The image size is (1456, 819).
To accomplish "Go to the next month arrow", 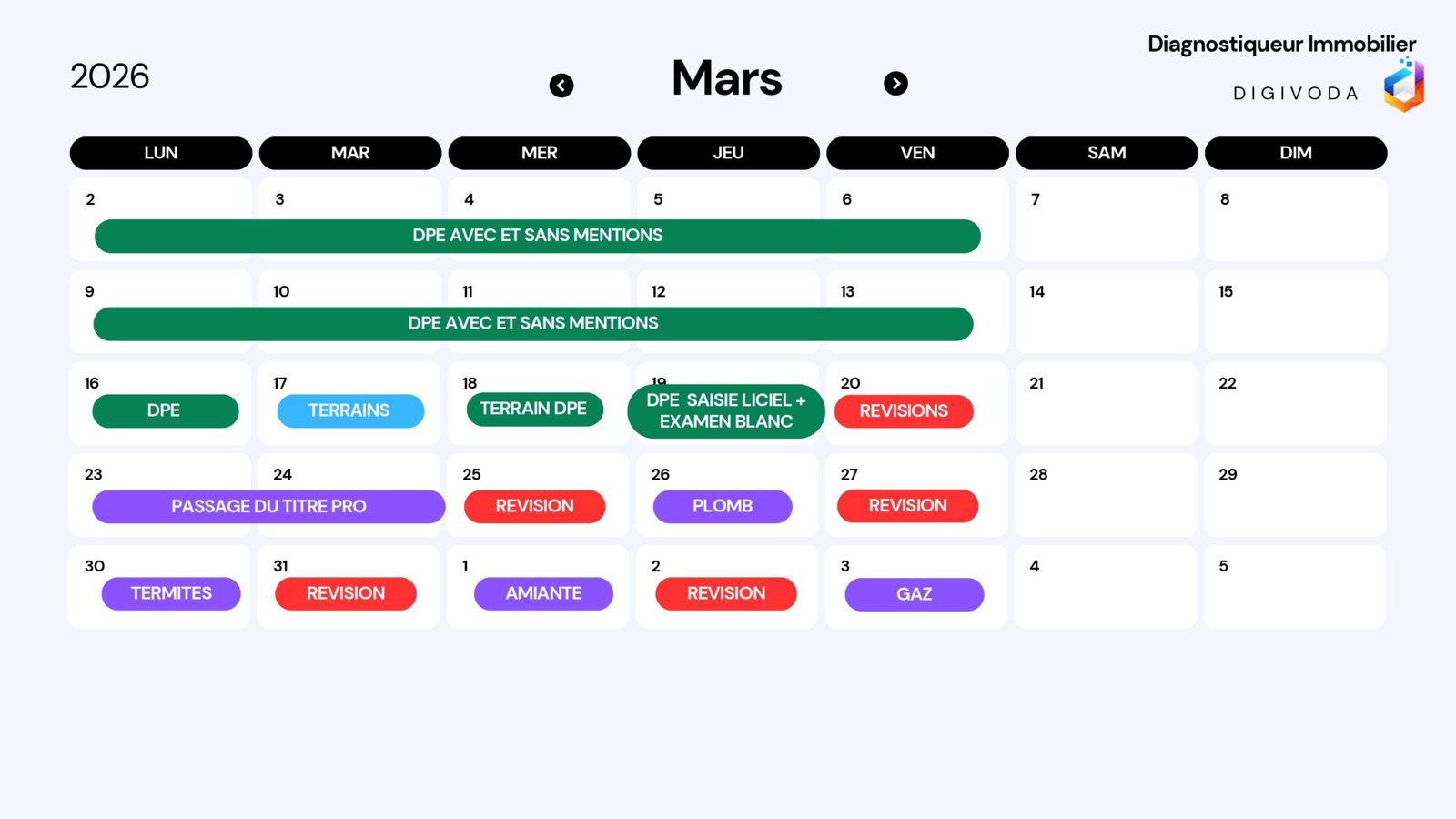I will [x=895, y=84].
